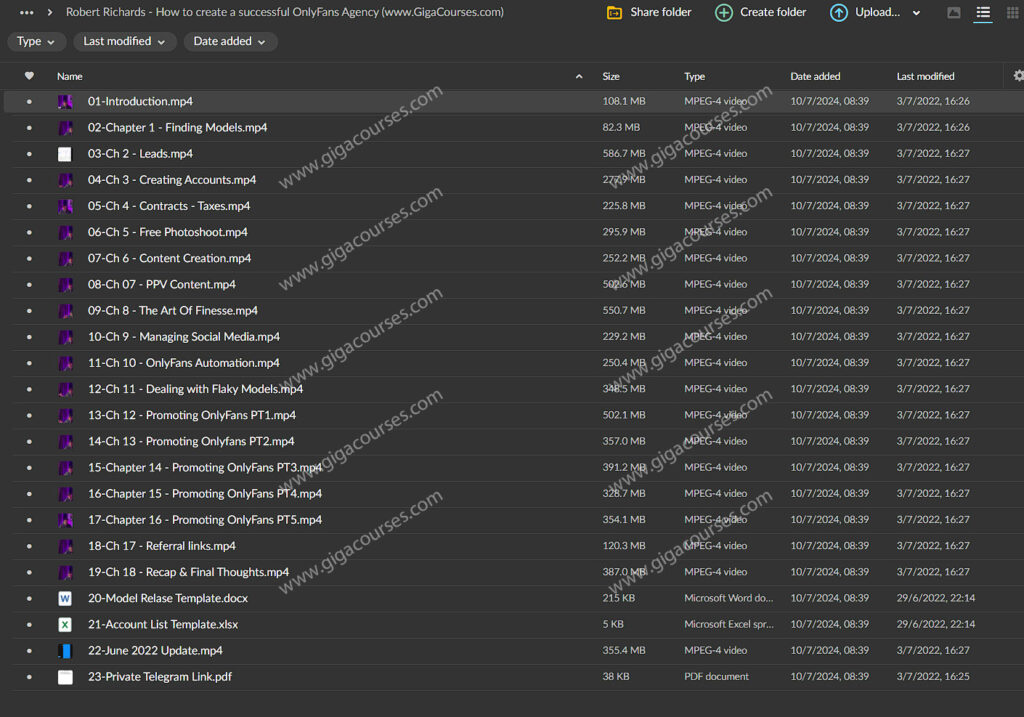Toggle favorite dot for 23-Private Telegram Link.pdf
This screenshot has width=1024, height=717.
pyautogui.click(x=29, y=677)
